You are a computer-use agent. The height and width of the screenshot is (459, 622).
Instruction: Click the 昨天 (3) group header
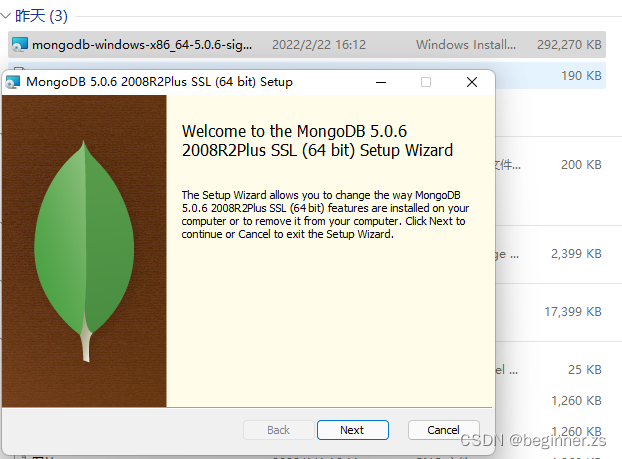41,16
